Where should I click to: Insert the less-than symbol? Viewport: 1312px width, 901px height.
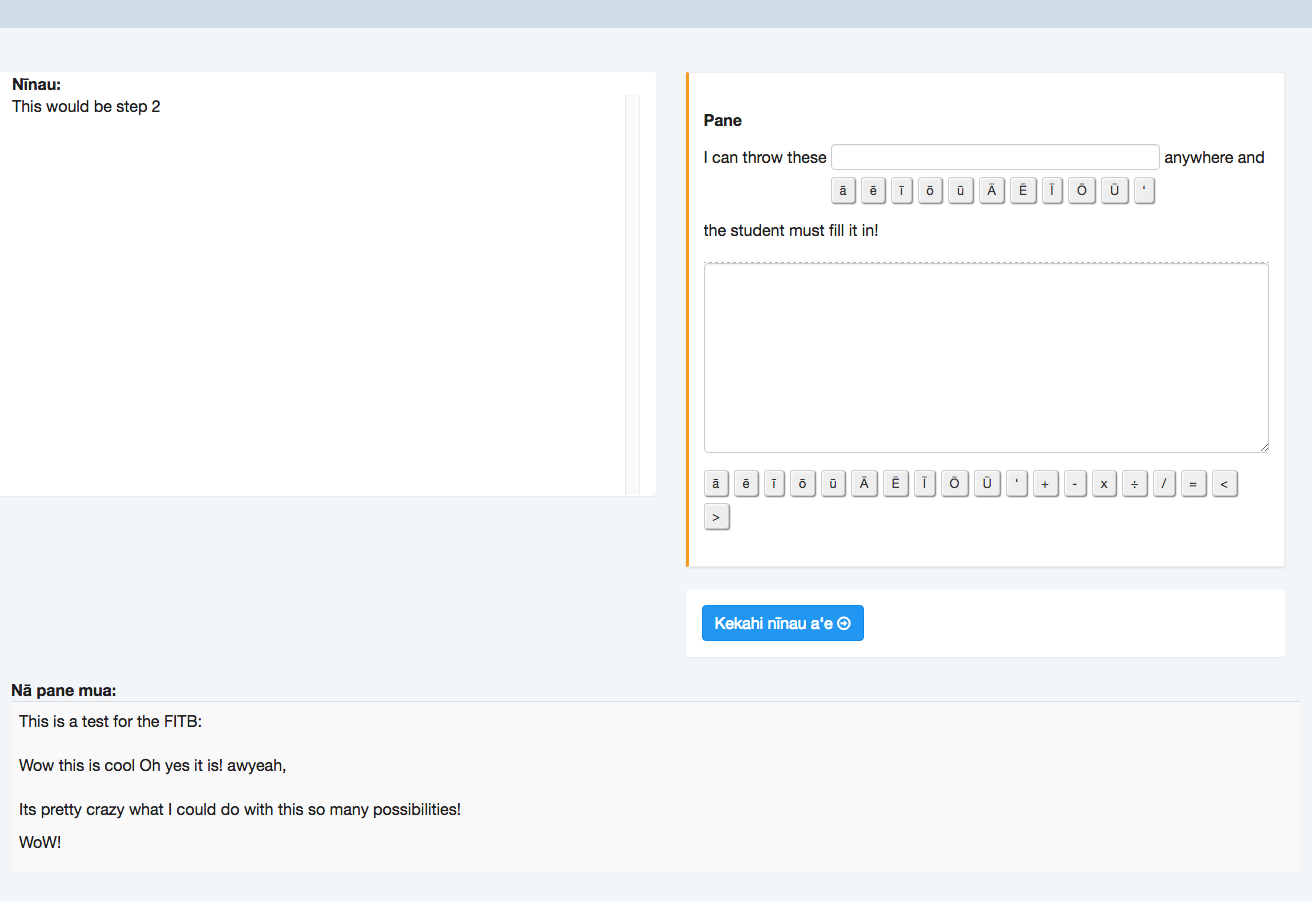(x=1224, y=484)
